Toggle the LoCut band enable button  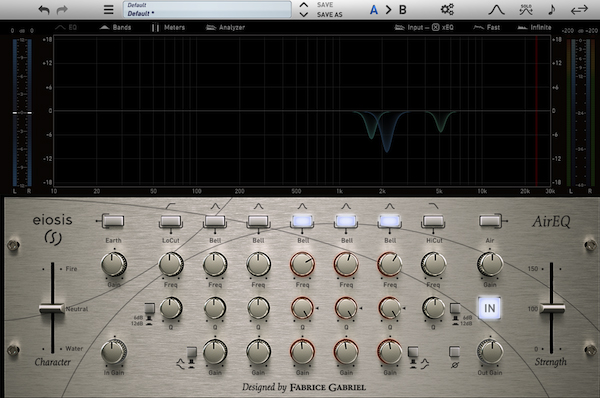(x=171, y=221)
